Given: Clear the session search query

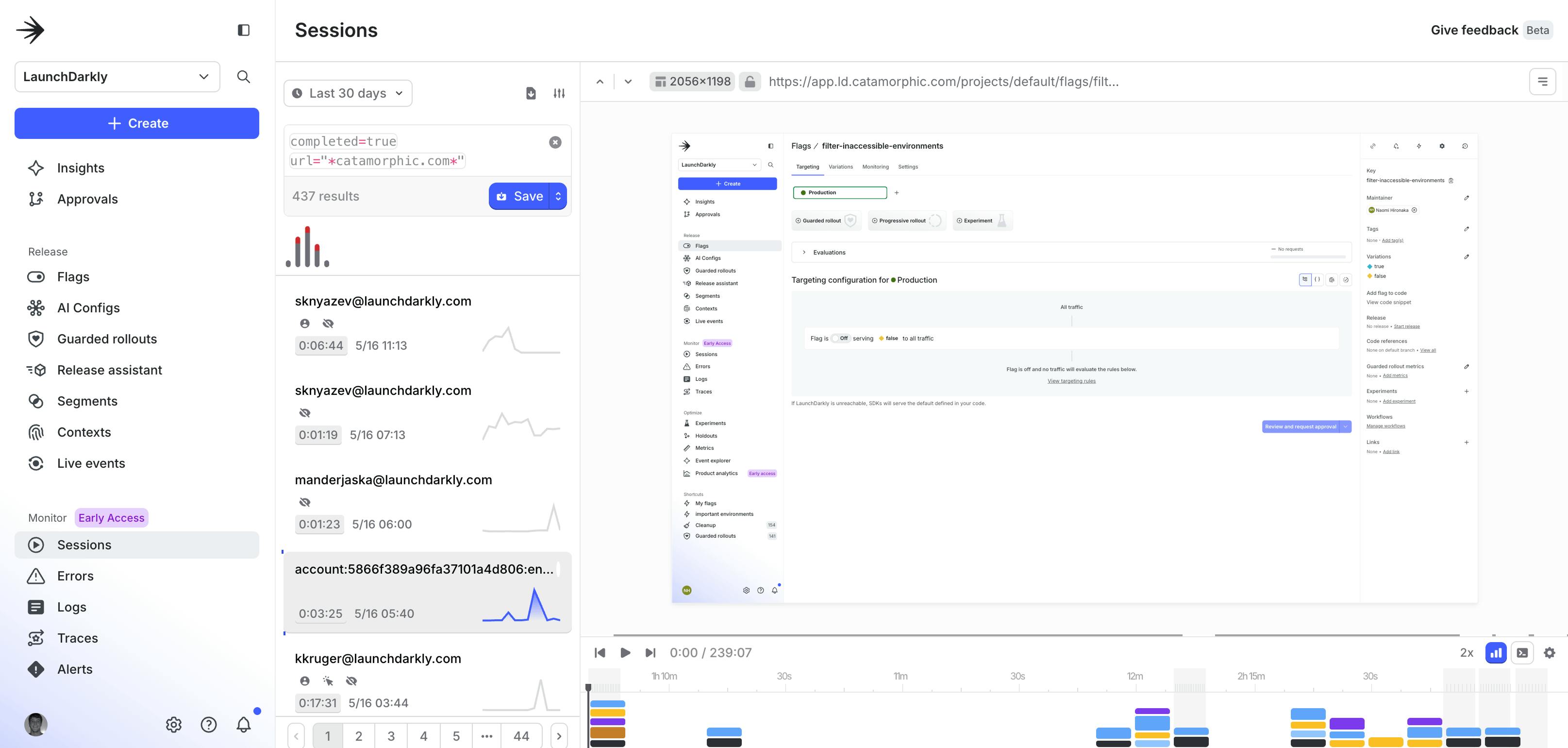Looking at the screenshot, I should pos(555,142).
